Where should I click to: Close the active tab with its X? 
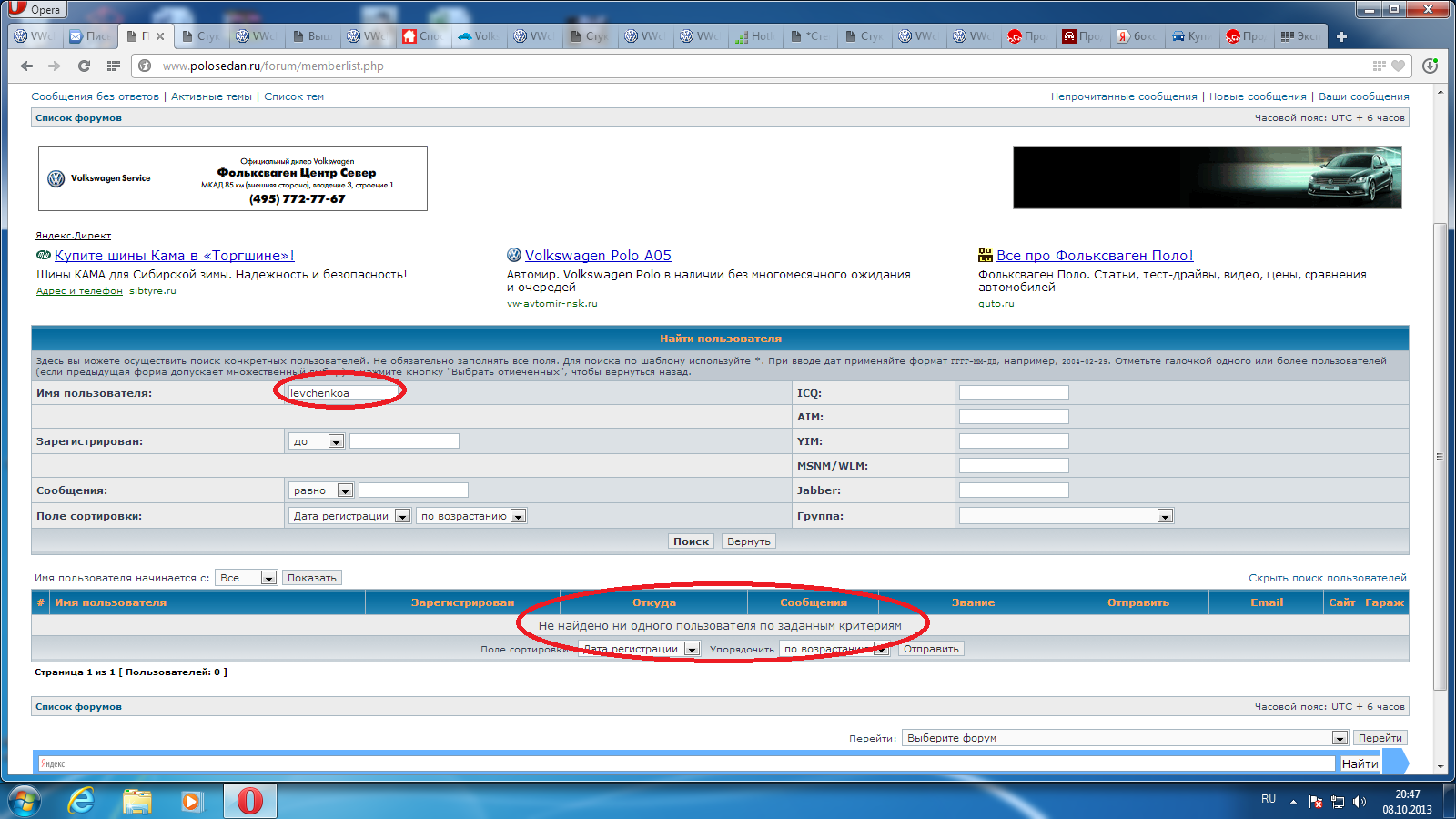click(x=160, y=36)
